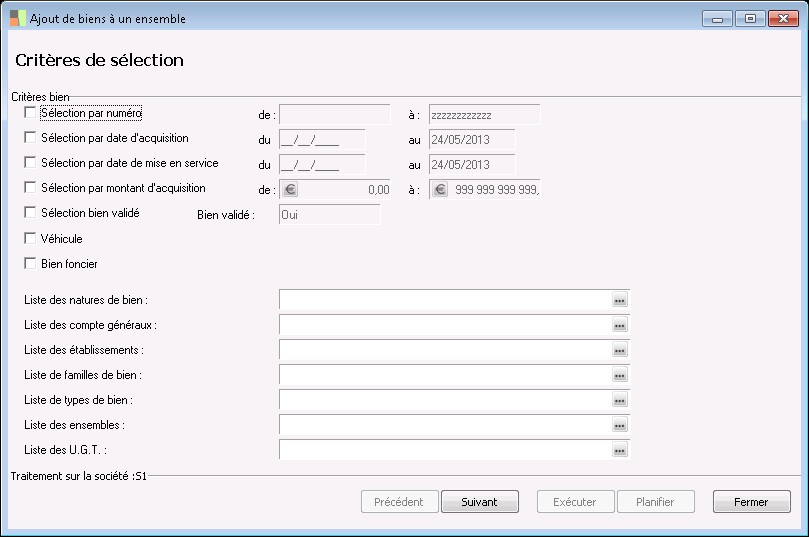Focus the numéro 'à' field with zzzzzzzzzzzz
809x537 pixels.
coord(484,115)
